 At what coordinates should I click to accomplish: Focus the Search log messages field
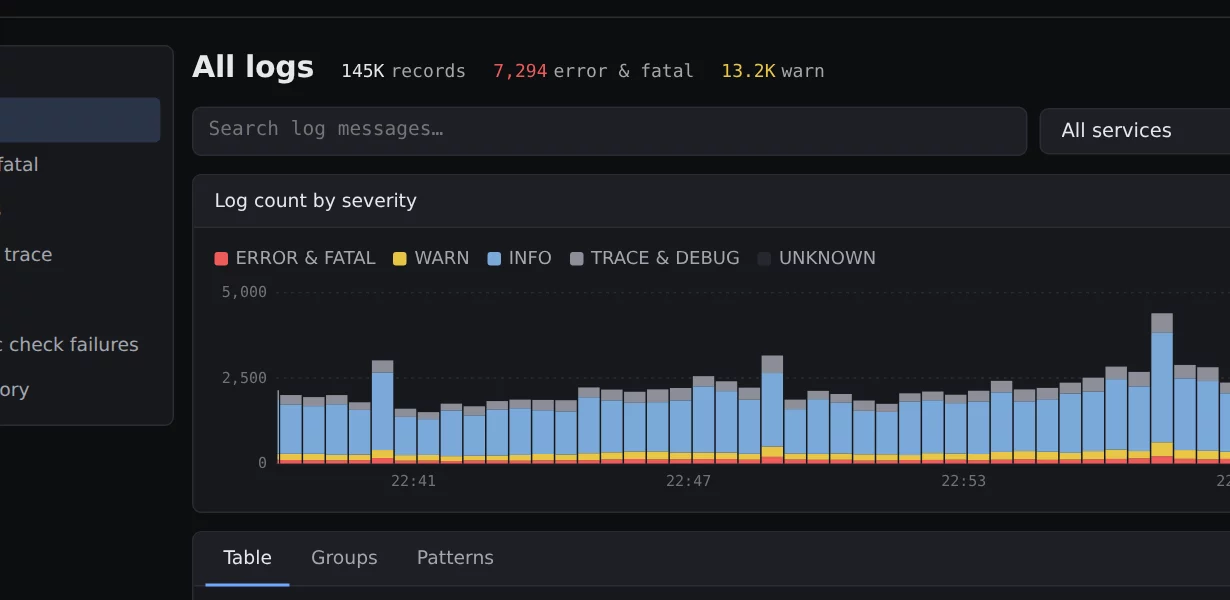pyautogui.click(x=609, y=131)
